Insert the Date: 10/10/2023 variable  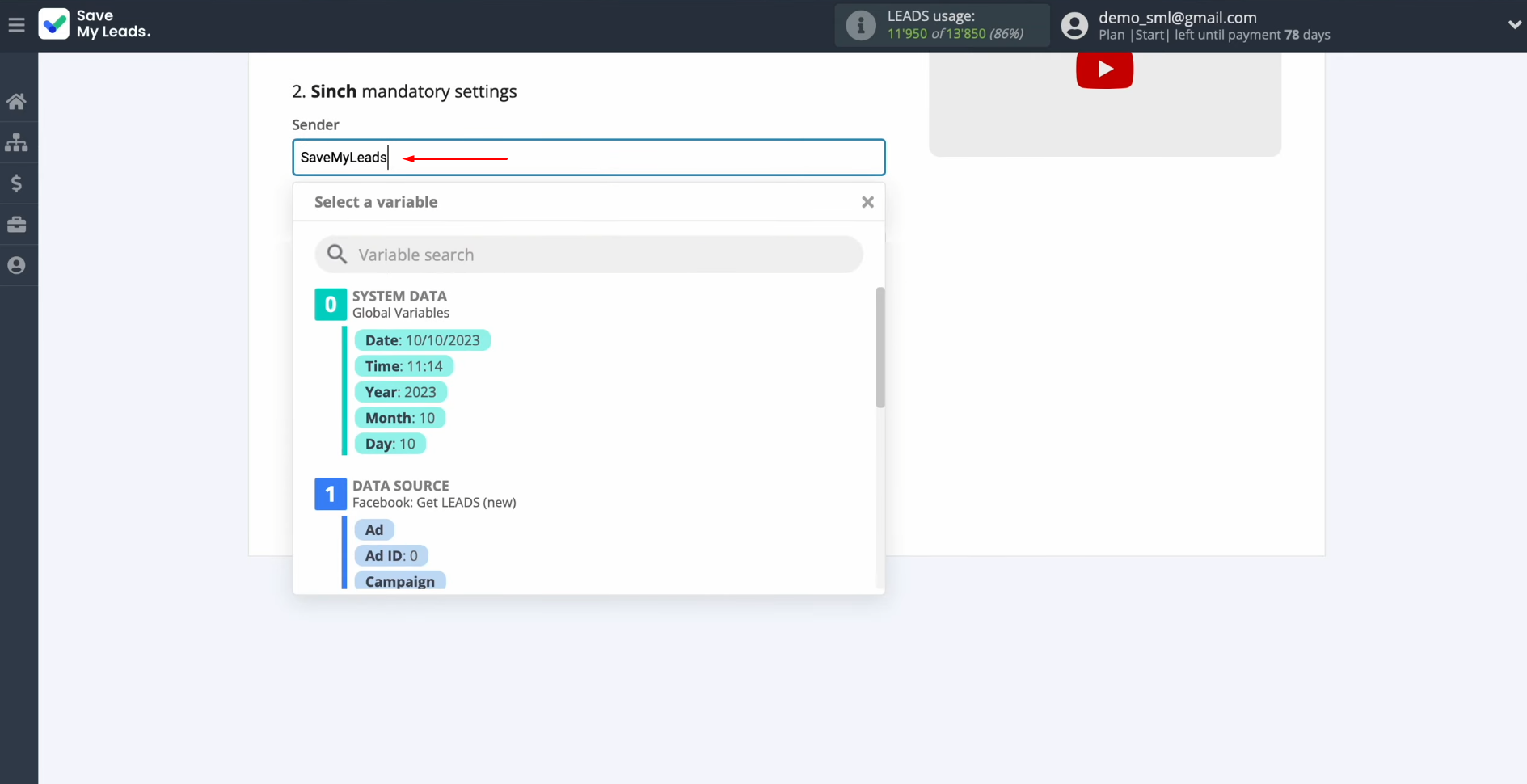point(422,340)
